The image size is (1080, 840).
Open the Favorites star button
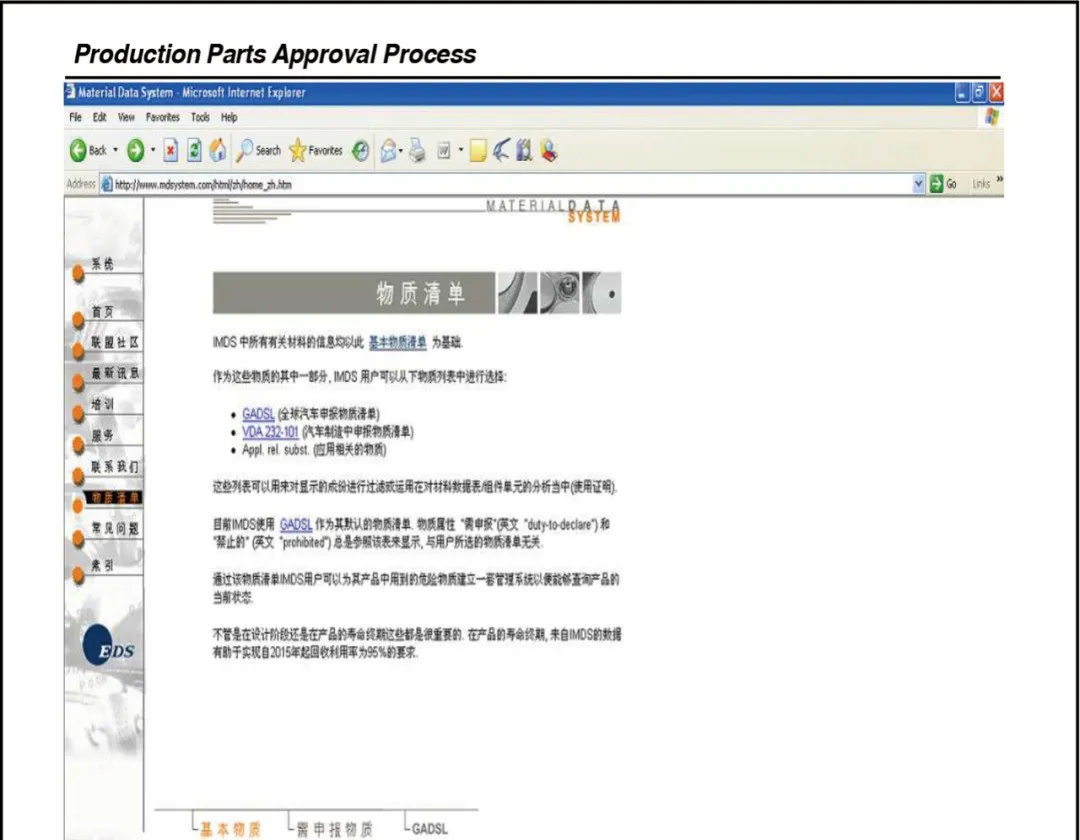click(315, 150)
